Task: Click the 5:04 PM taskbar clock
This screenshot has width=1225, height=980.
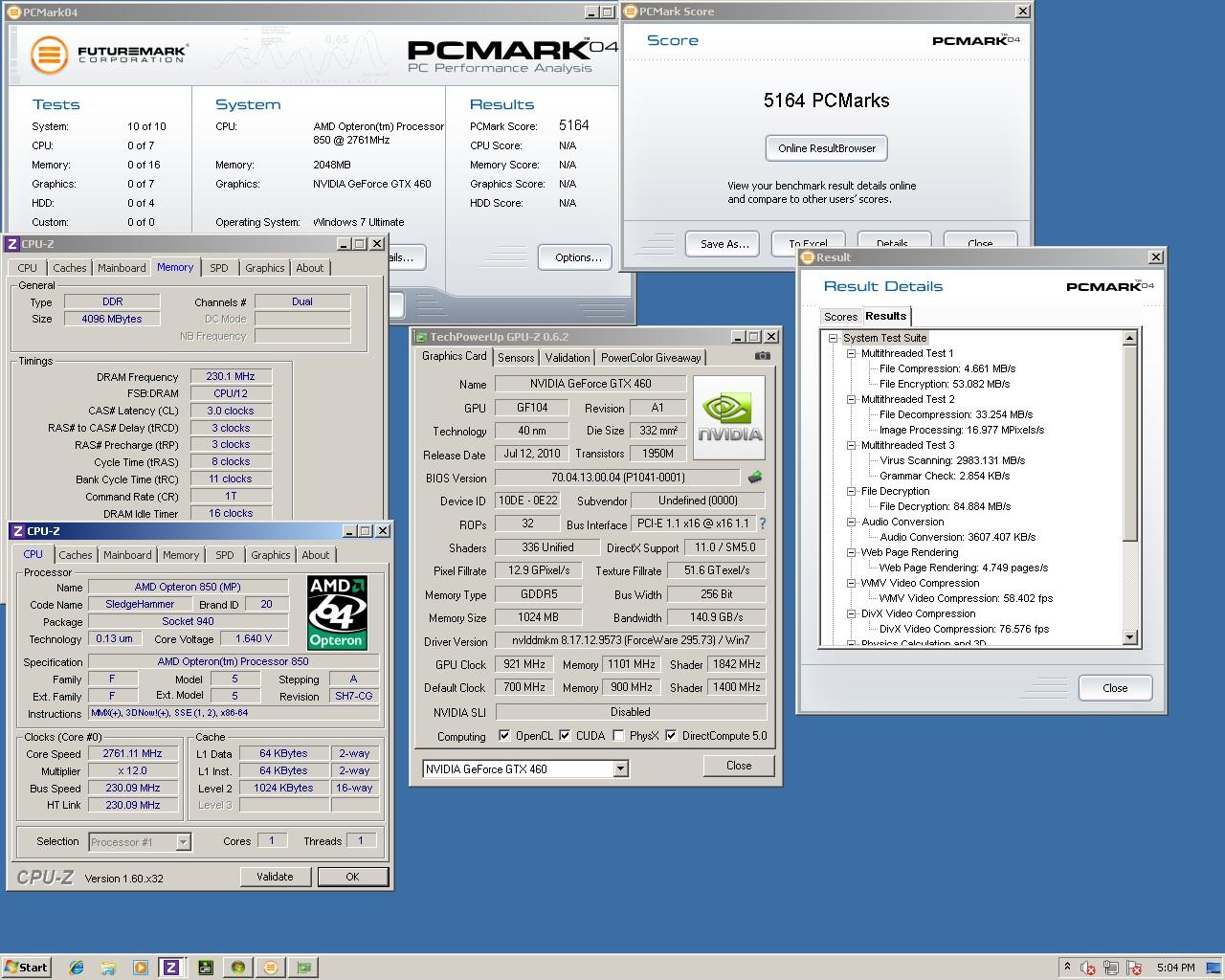Action: coord(1175,968)
